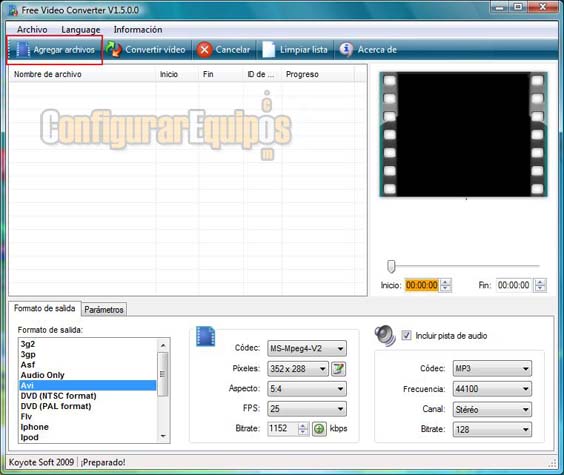This screenshot has width=564, height=475.
Task: Toggle the Incluir pista de audio checkbox
Action: pyautogui.click(x=406, y=335)
